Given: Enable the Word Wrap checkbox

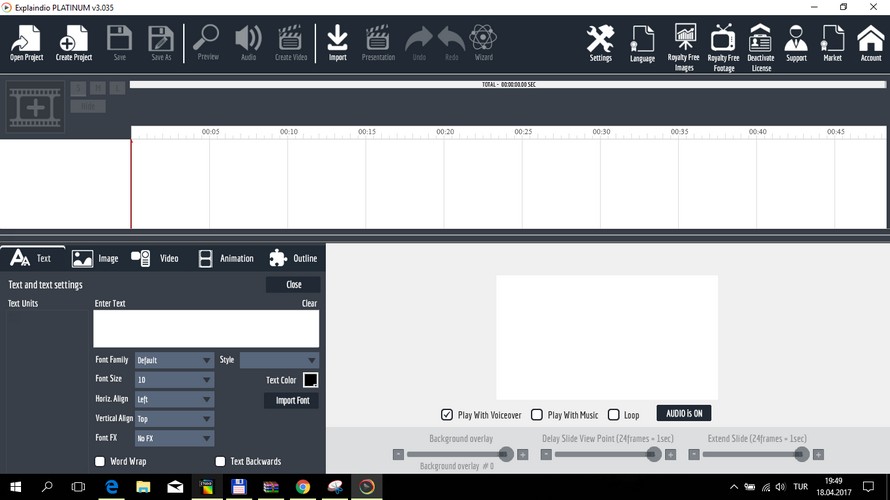Looking at the screenshot, I should [x=100, y=461].
